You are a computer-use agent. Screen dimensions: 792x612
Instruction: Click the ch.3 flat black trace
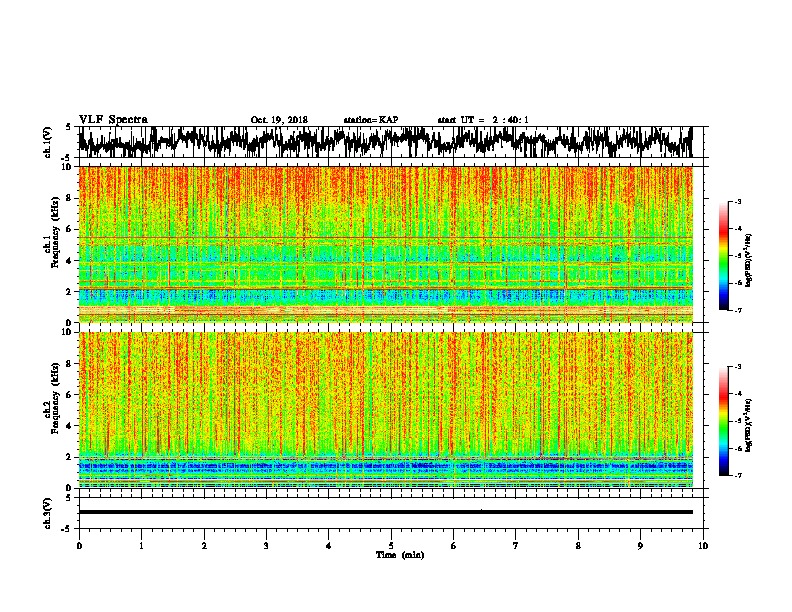385,512
